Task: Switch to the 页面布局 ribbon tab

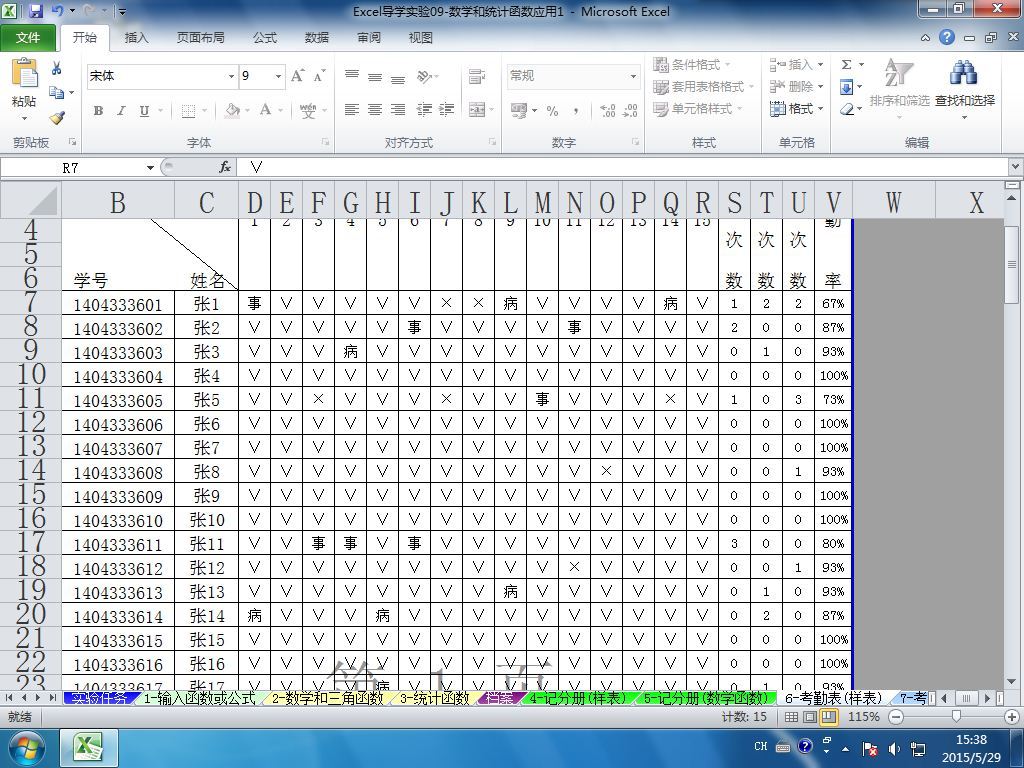Action: pos(200,38)
